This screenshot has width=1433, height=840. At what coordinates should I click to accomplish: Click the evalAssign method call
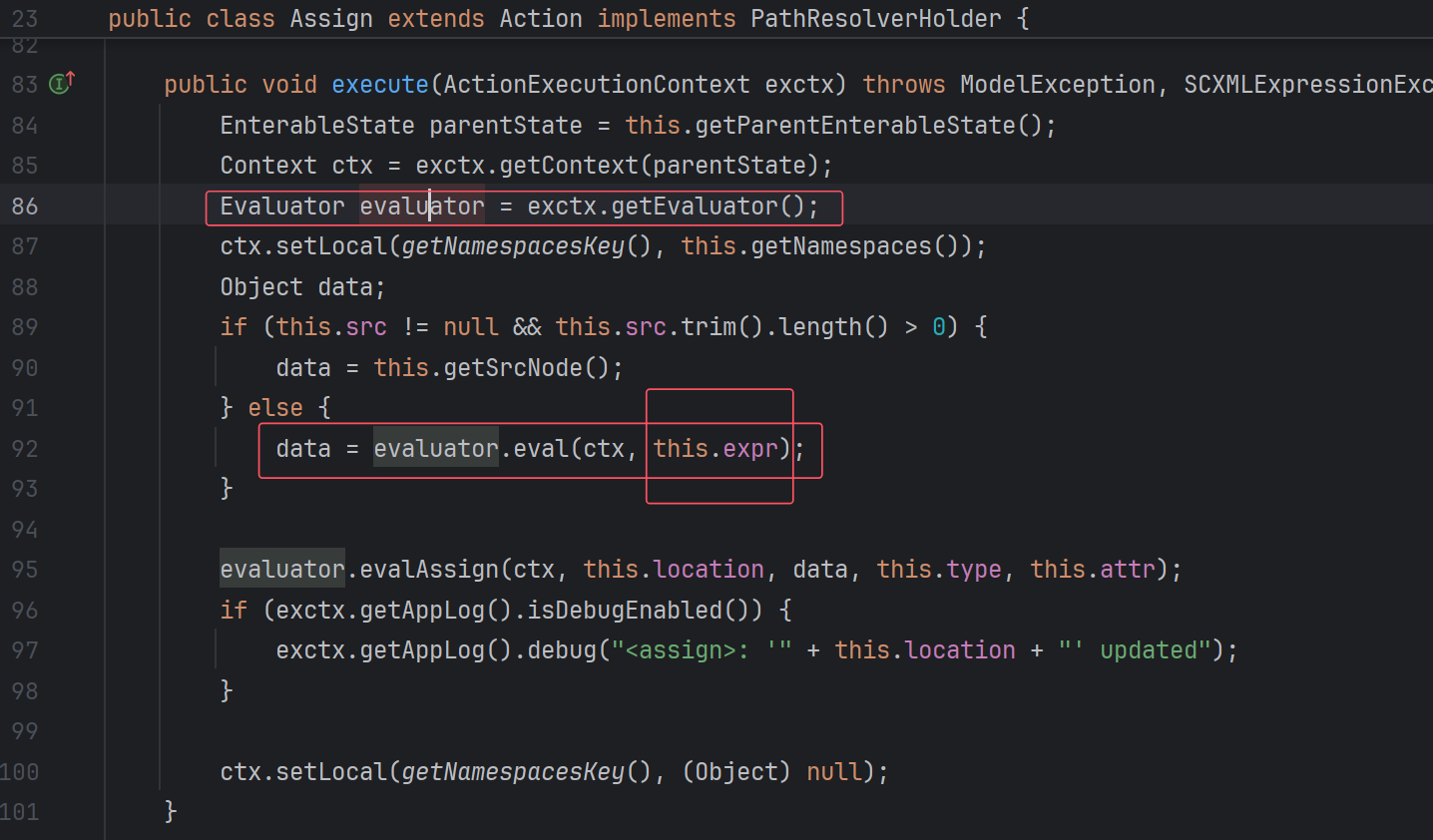(428, 570)
